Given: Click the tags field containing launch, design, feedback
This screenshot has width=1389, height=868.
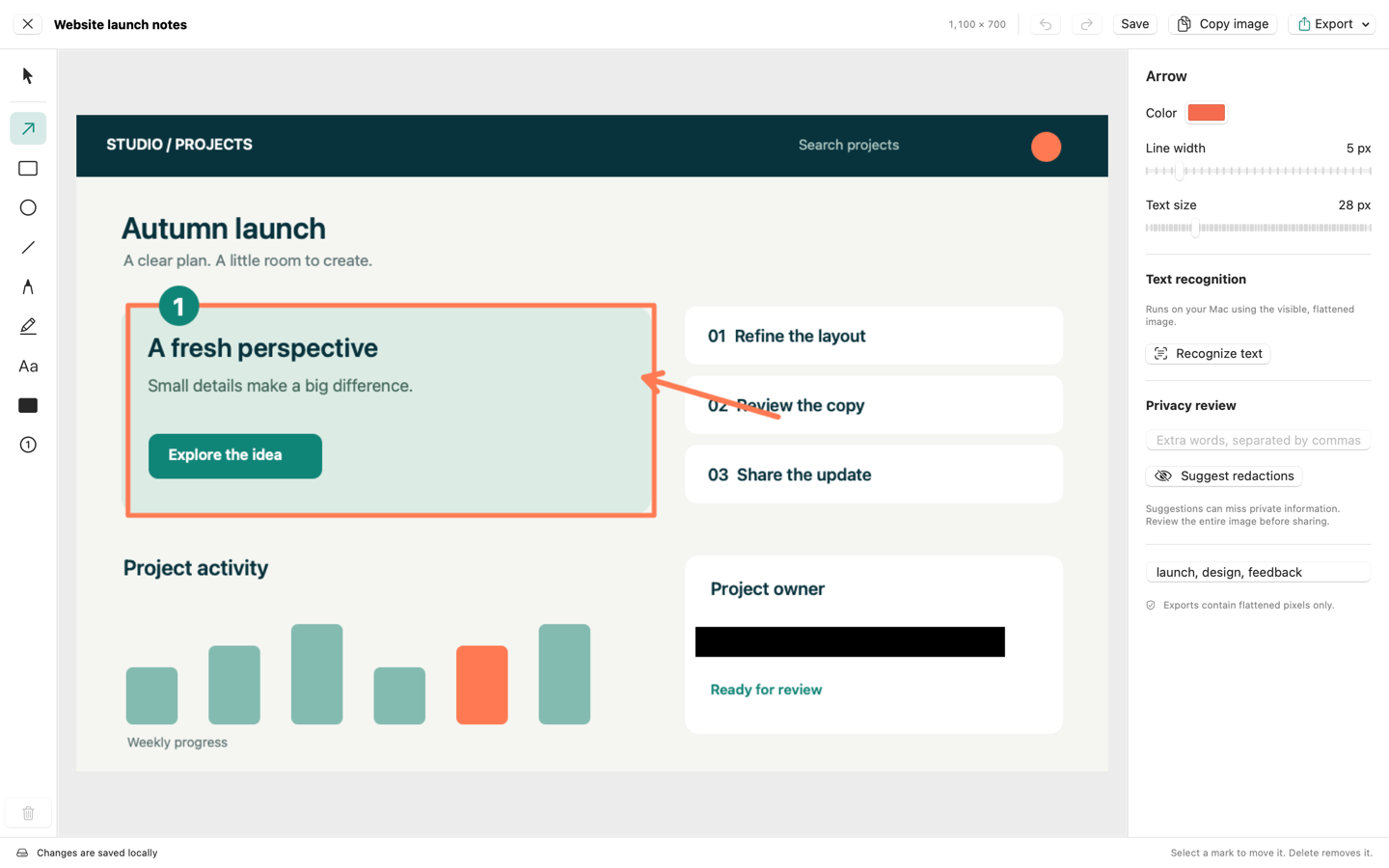Looking at the screenshot, I should coord(1258,573).
